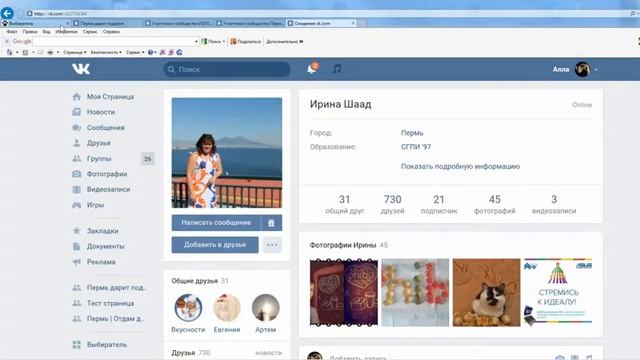Open mutual friend Вкусности avatar
The width and height of the screenshot is (640, 360).
pyautogui.click(x=188, y=308)
